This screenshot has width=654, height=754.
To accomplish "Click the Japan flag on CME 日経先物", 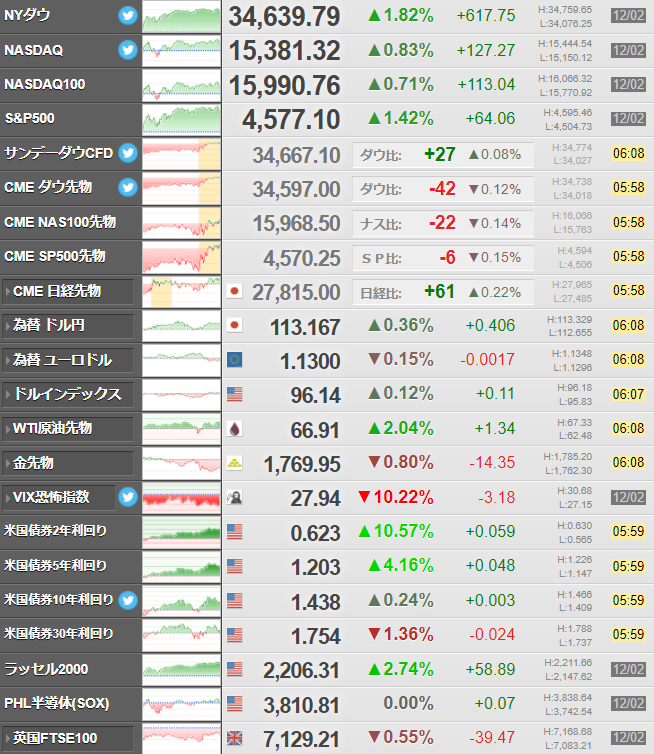I will click(234, 291).
